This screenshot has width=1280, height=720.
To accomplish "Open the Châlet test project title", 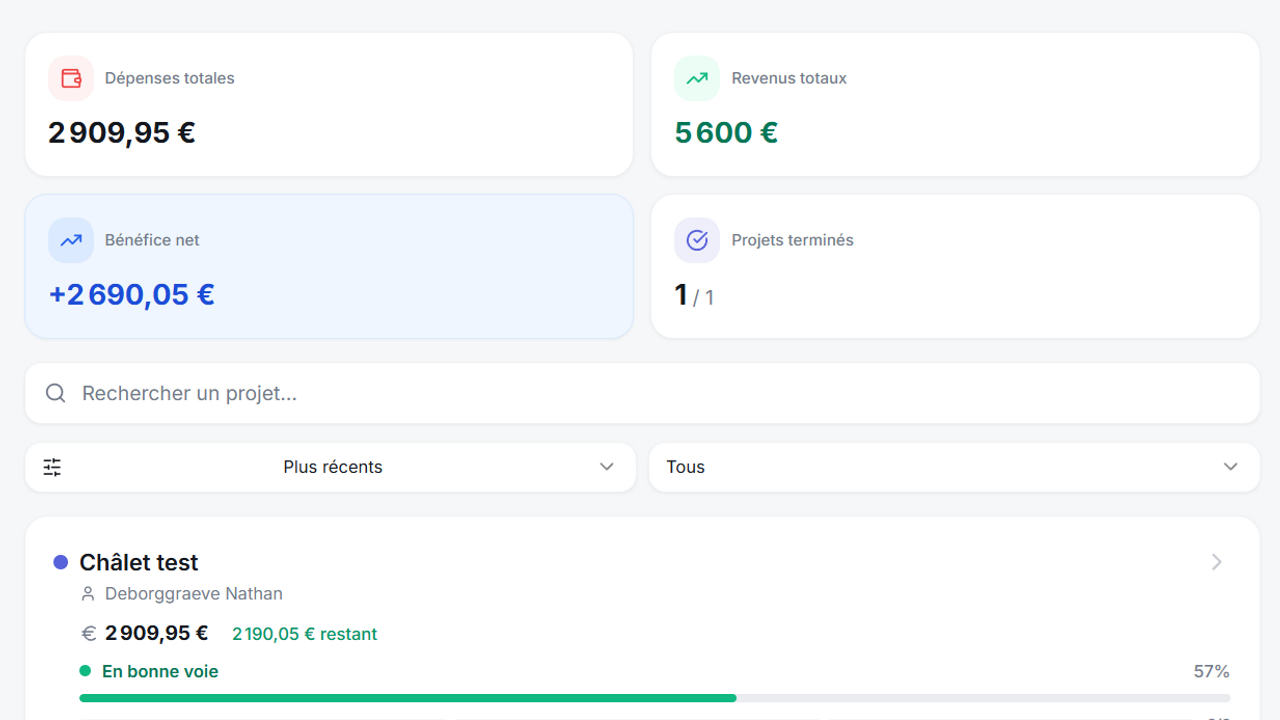I will (139, 563).
